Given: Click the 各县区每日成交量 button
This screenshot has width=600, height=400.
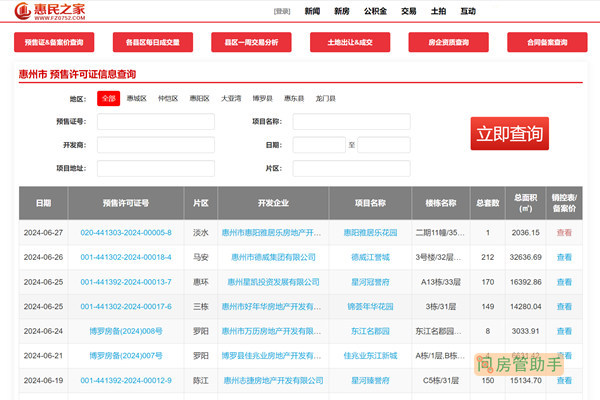Looking at the screenshot, I should (x=153, y=42).
